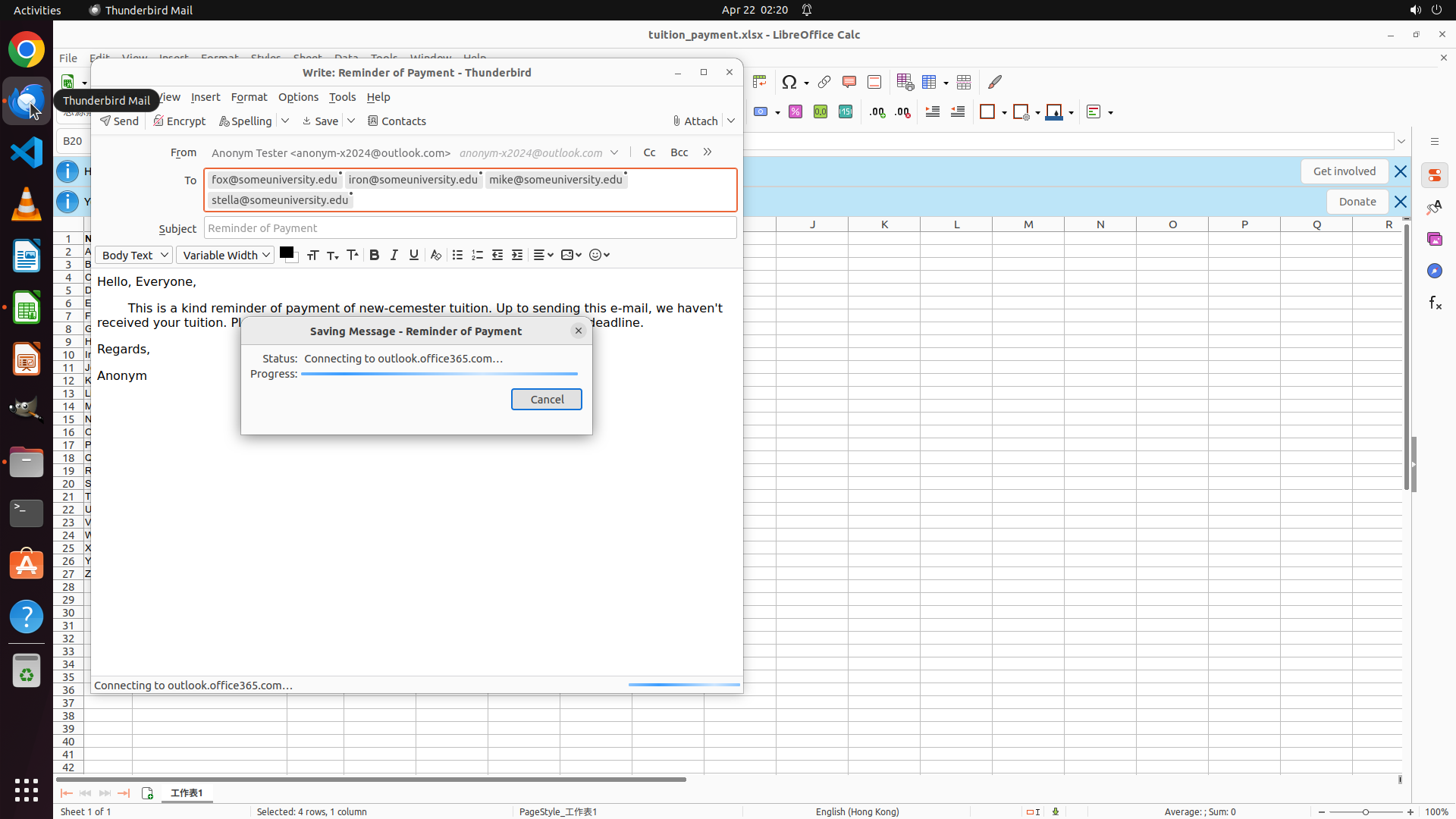Toggle italic text formatting

pyautogui.click(x=394, y=256)
